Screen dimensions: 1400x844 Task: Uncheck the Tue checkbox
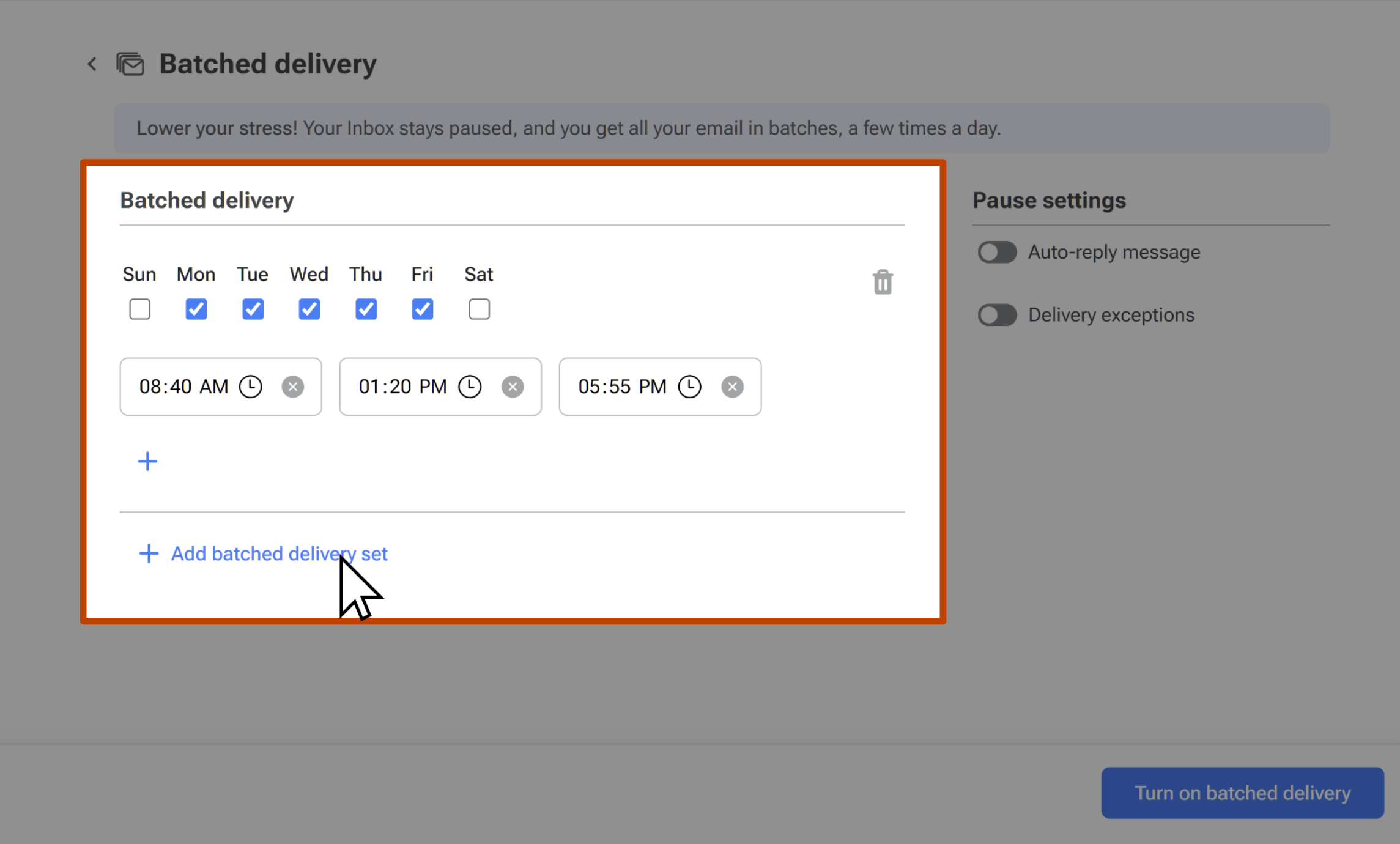click(x=253, y=309)
